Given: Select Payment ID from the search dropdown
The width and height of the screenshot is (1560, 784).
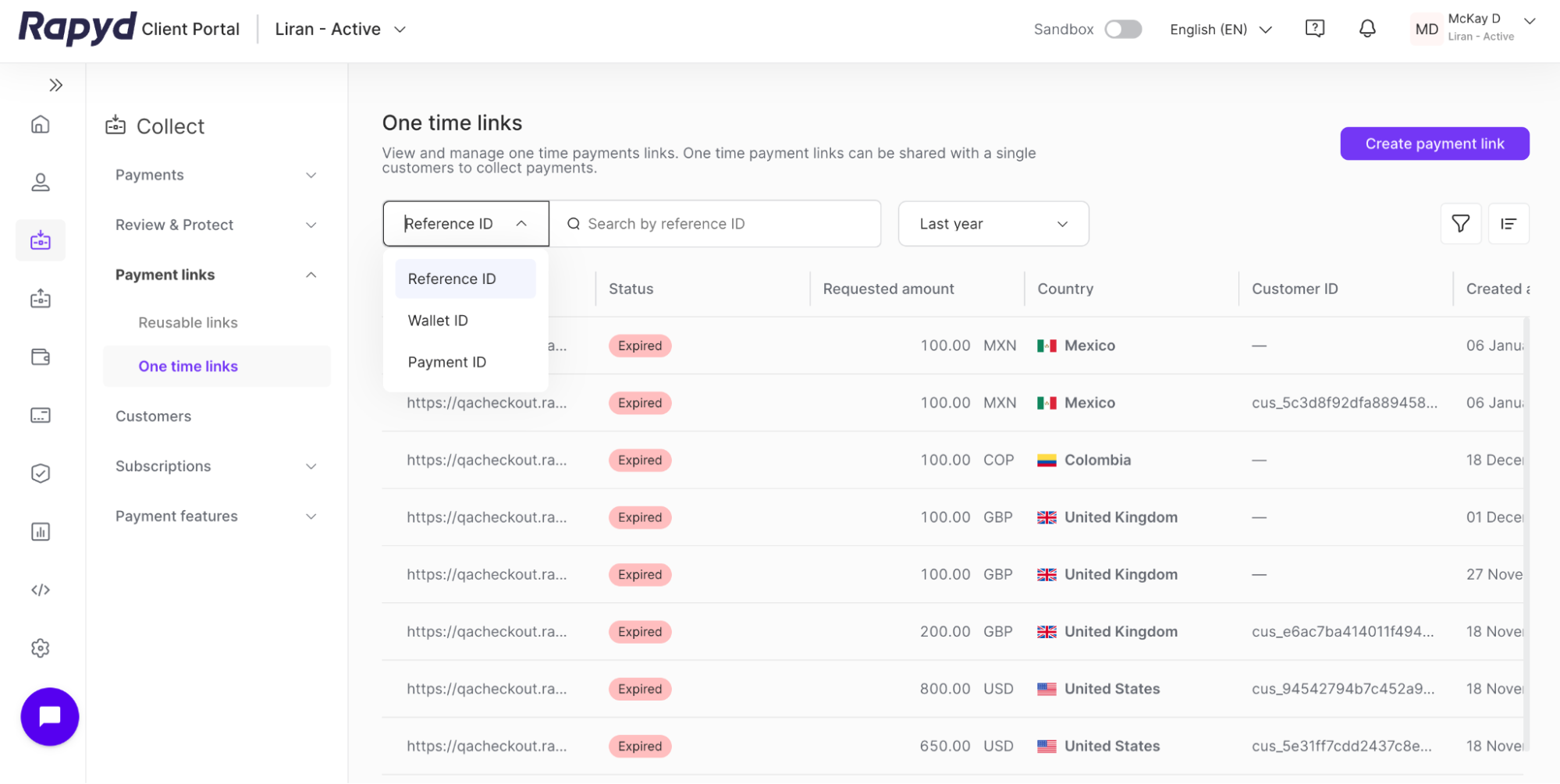Looking at the screenshot, I should click(x=446, y=361).
